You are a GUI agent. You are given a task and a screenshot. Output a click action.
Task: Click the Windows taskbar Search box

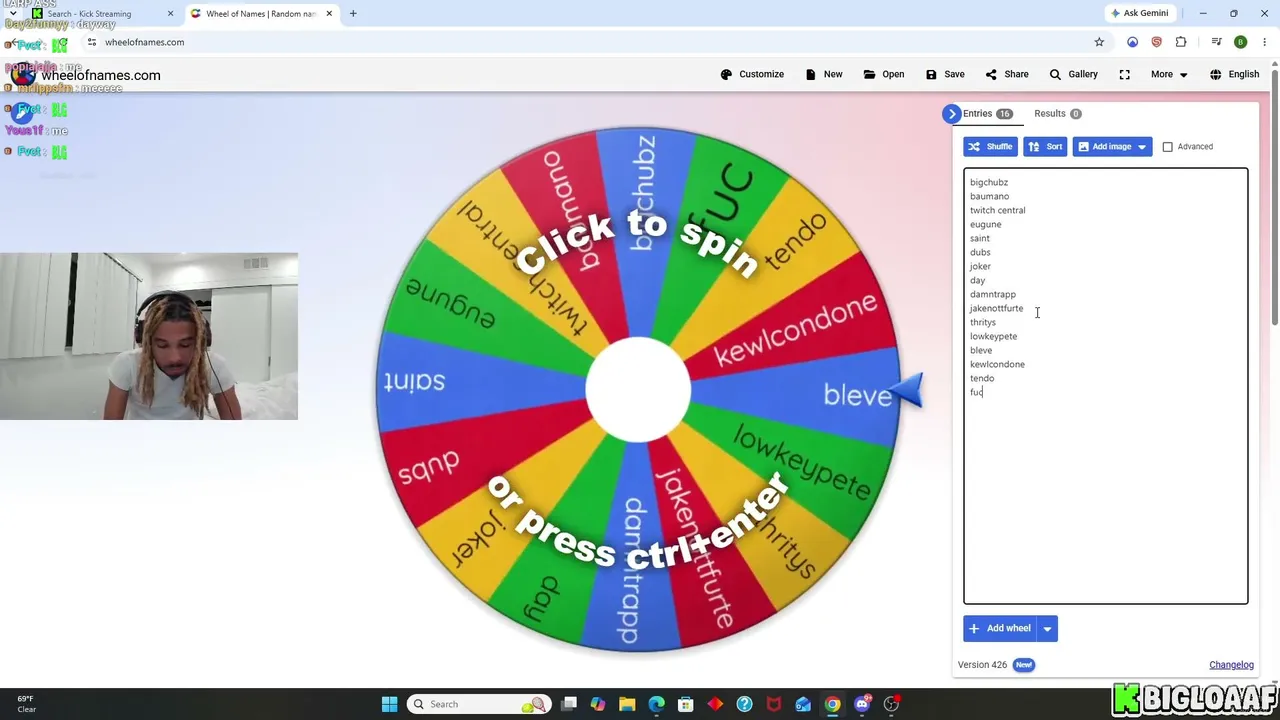click(480, 704)
